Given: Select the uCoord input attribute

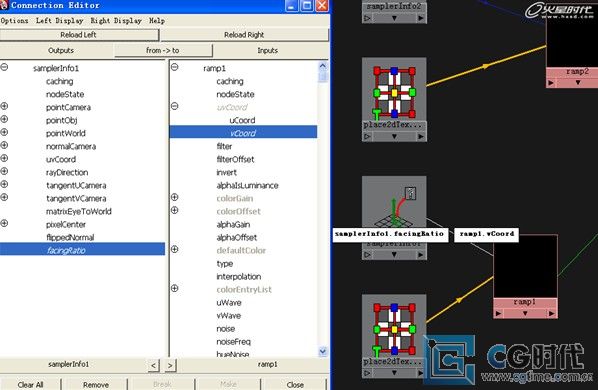Looking at the screenshot, I should [x=242, y=120].
